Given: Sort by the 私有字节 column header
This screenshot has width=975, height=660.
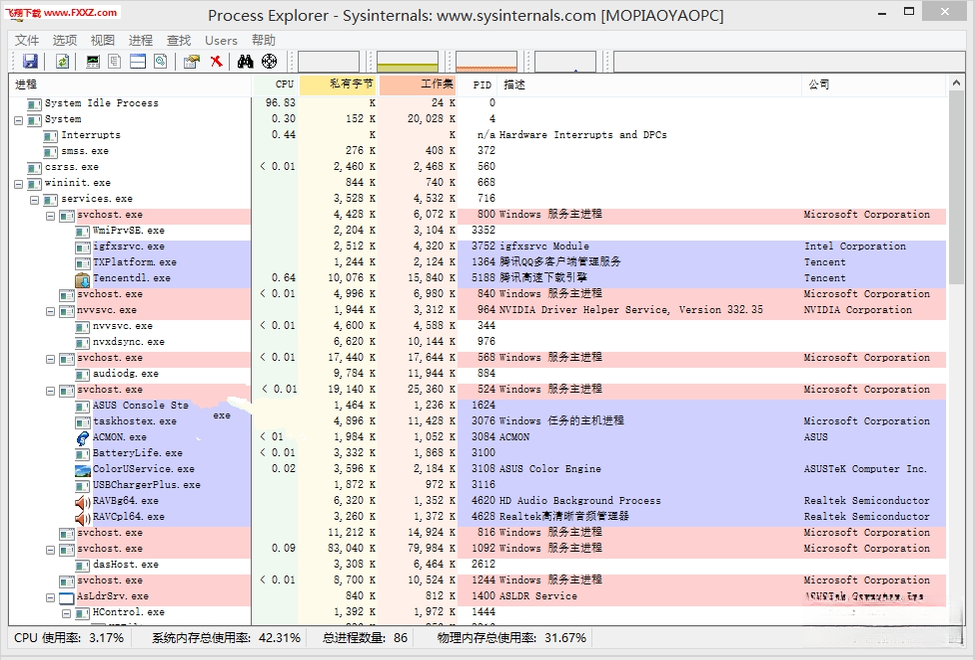Looking at the screenshot, I should pyautogui.click(x=339, y=85).
